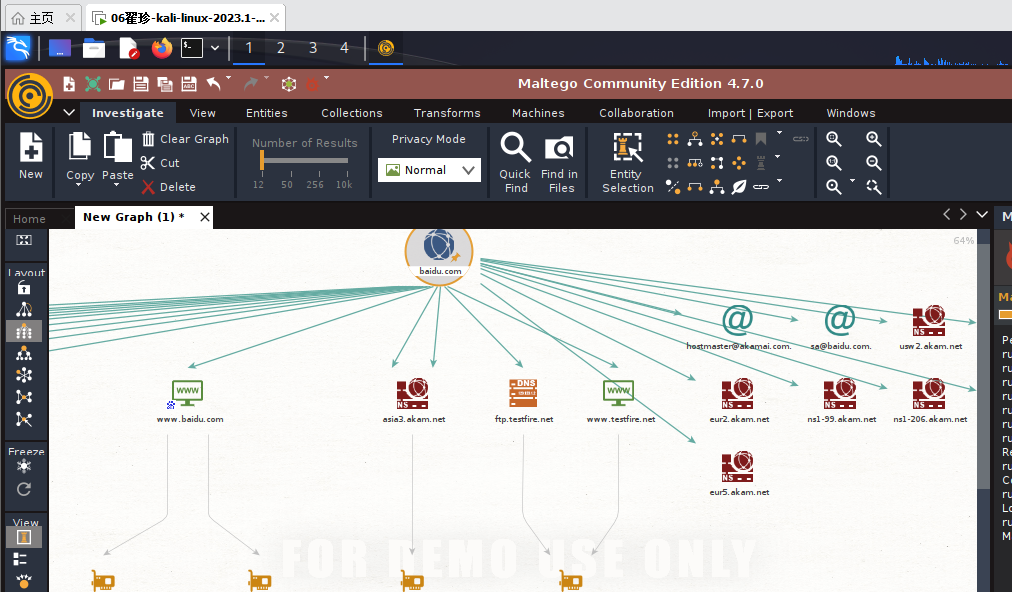Click the refresh layout icon under Freeze

pos(24,489)
